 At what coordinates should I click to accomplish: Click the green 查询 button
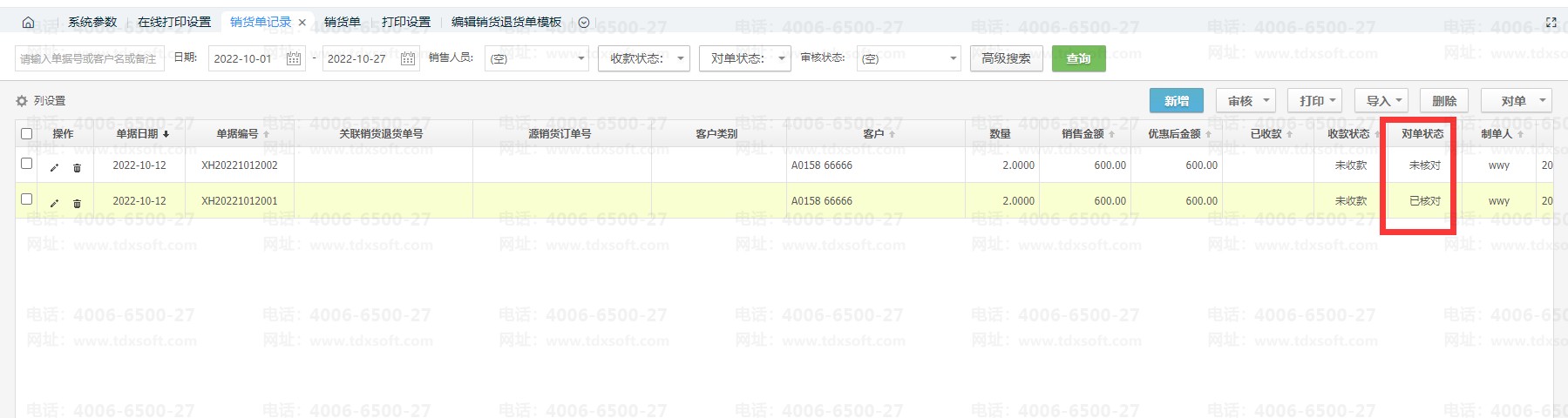click(x=1078, y=59)
